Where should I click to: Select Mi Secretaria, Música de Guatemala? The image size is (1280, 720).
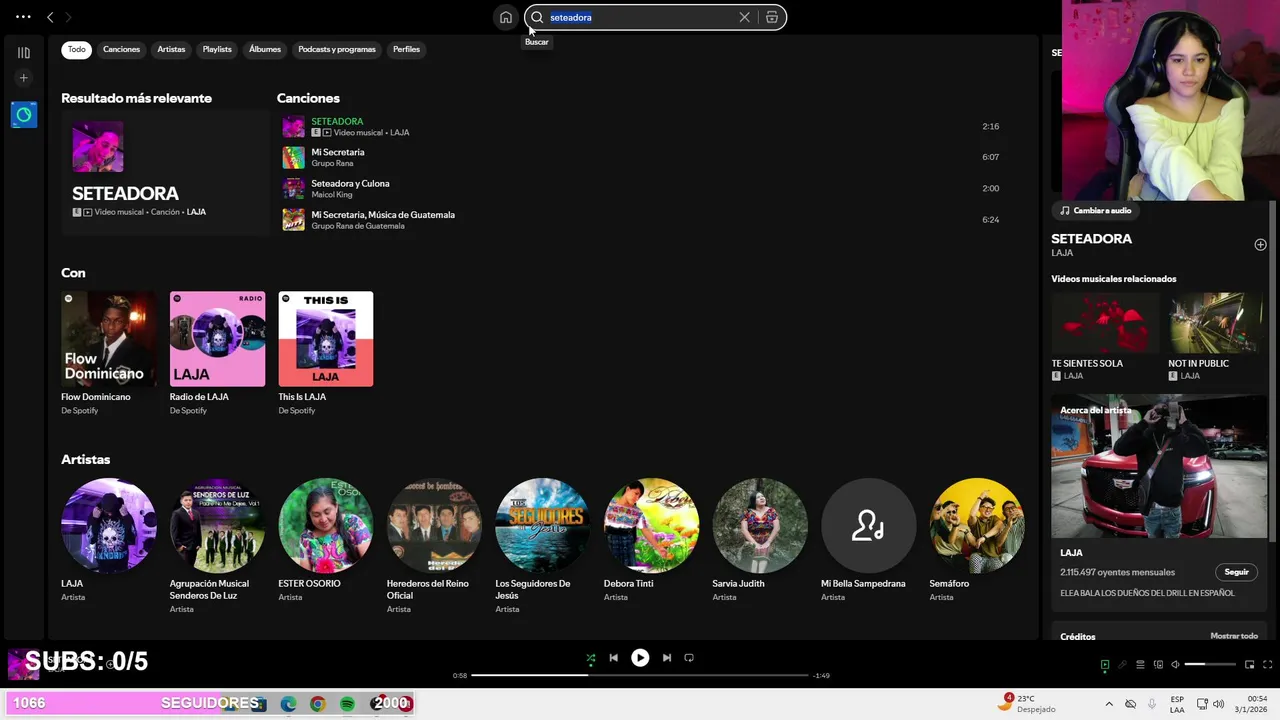[x=642, y=220]
